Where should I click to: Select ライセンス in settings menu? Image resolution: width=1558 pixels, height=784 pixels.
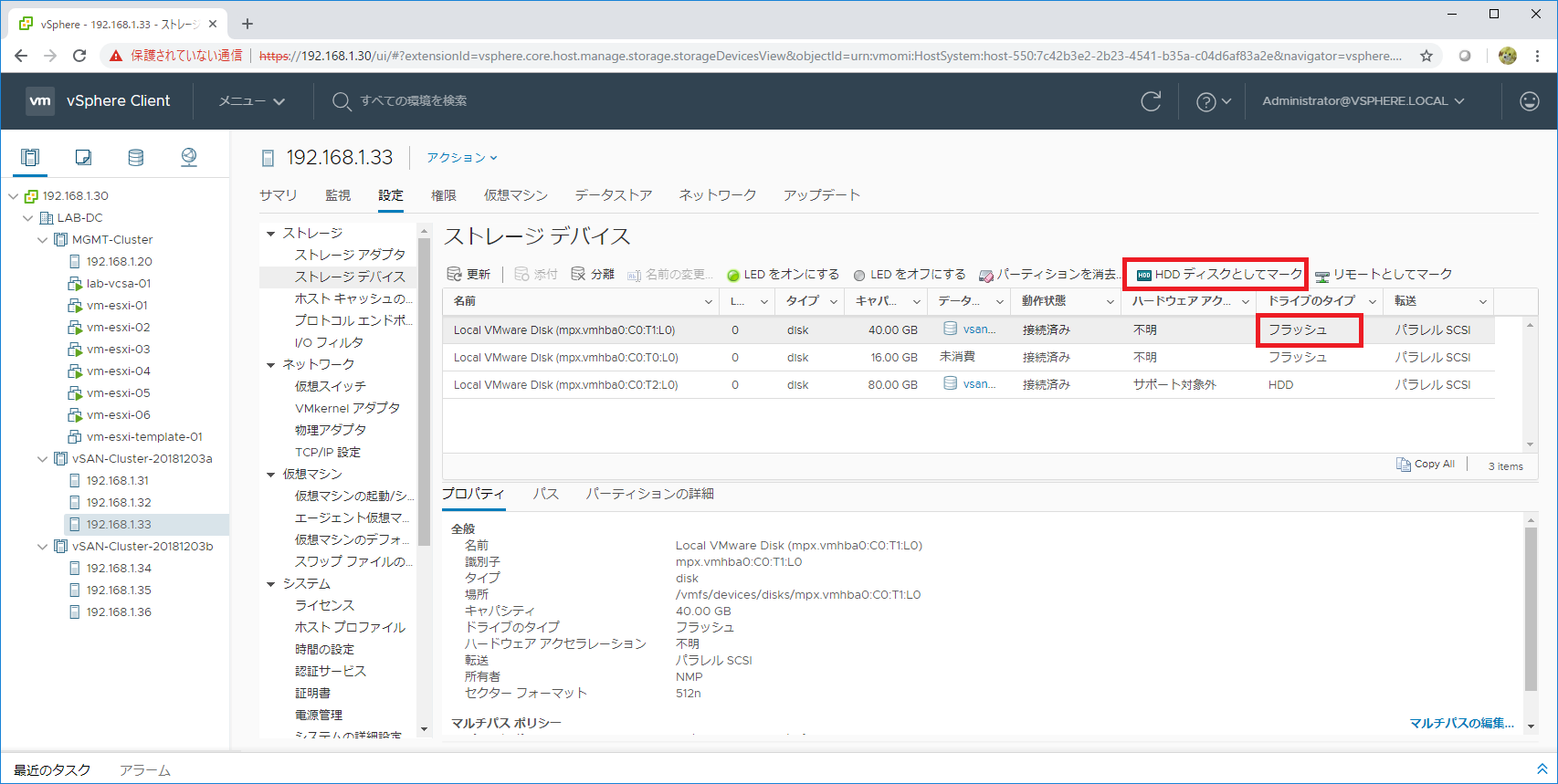point(324,605)
